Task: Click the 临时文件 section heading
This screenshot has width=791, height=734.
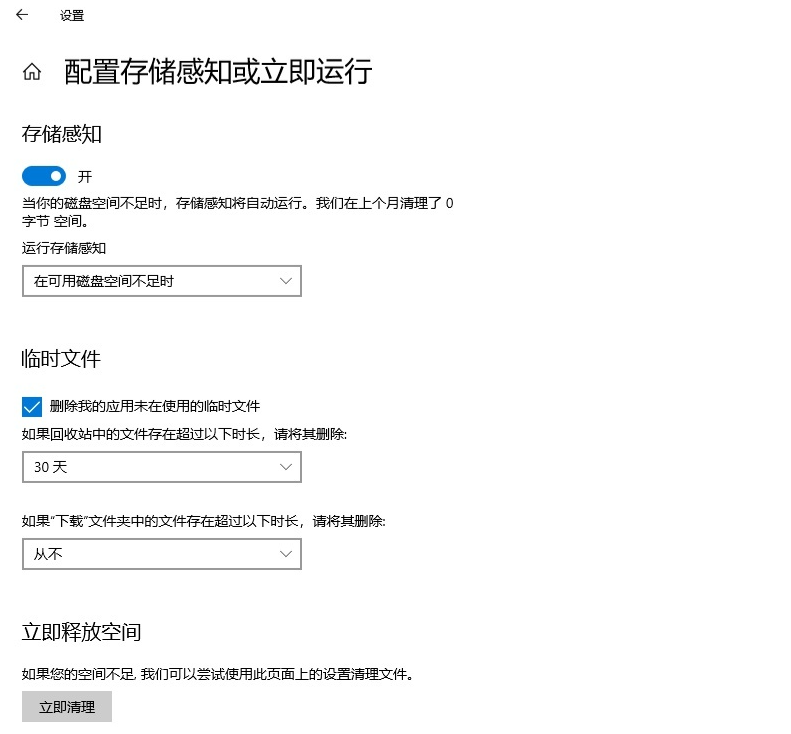Action: point(61,359)
